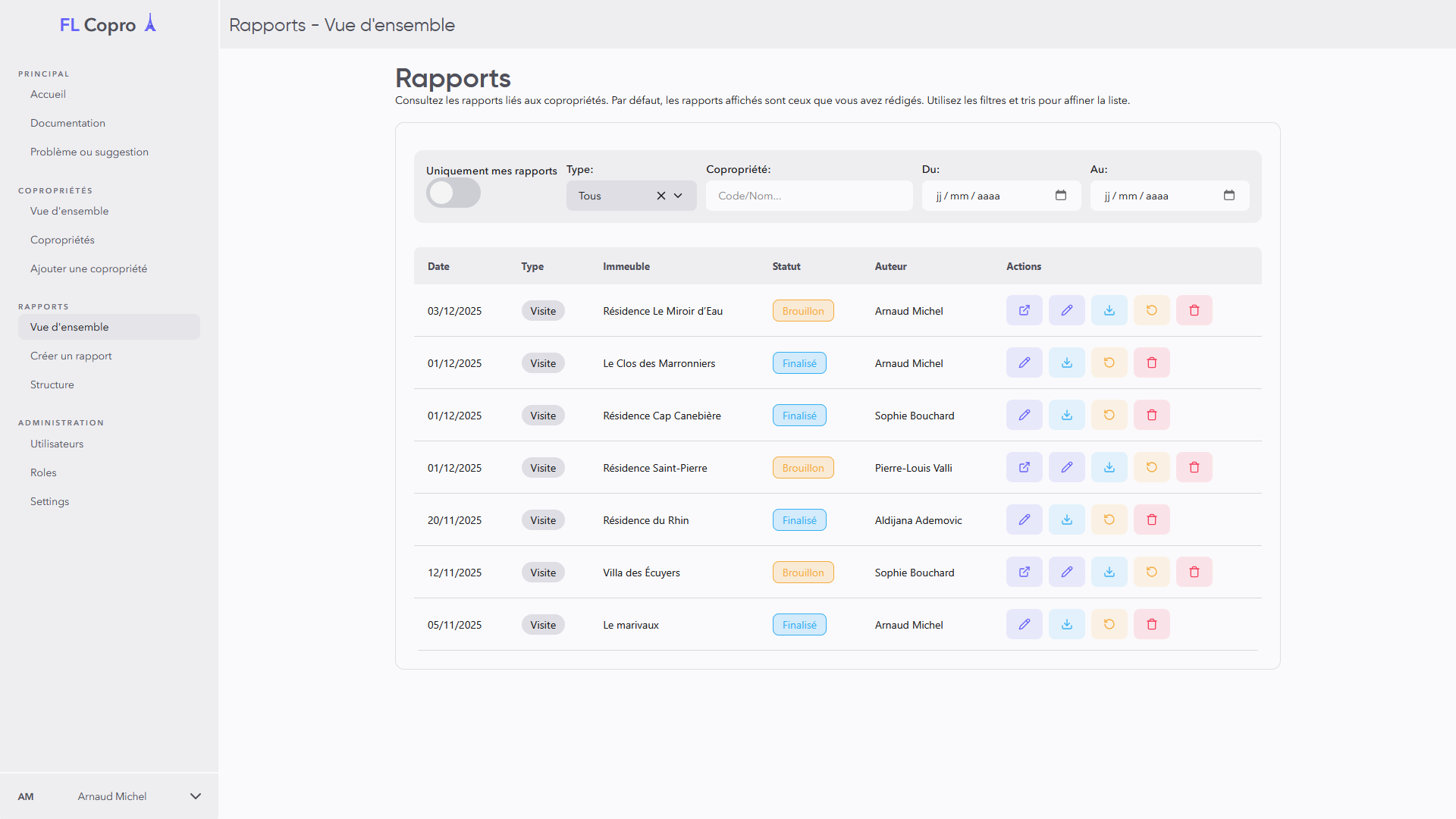This screenshot has height=819, width=1456.
Task: Expand the Type filter dropdown
Action: [678, 196]
